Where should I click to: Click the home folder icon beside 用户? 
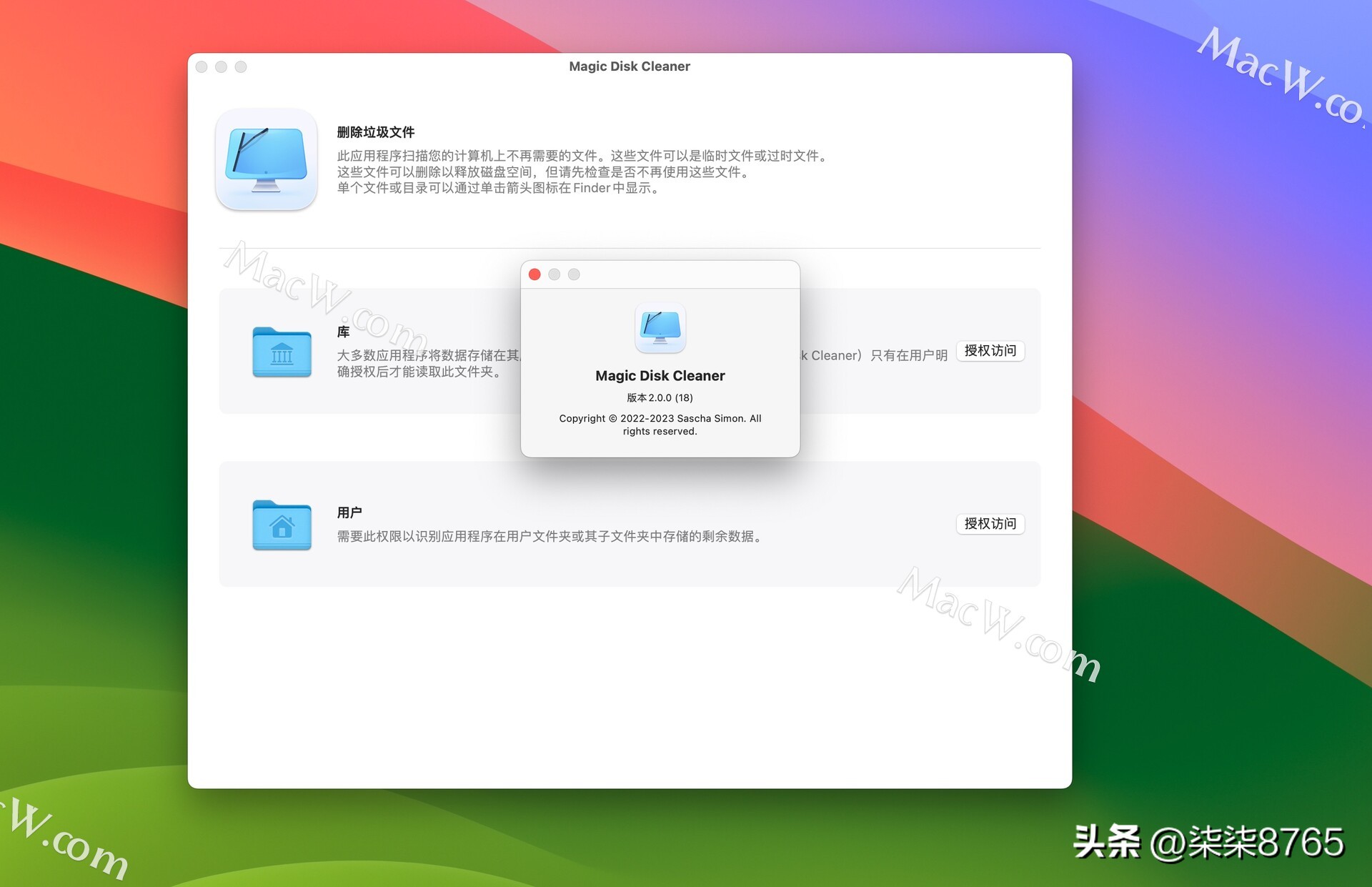282,525
